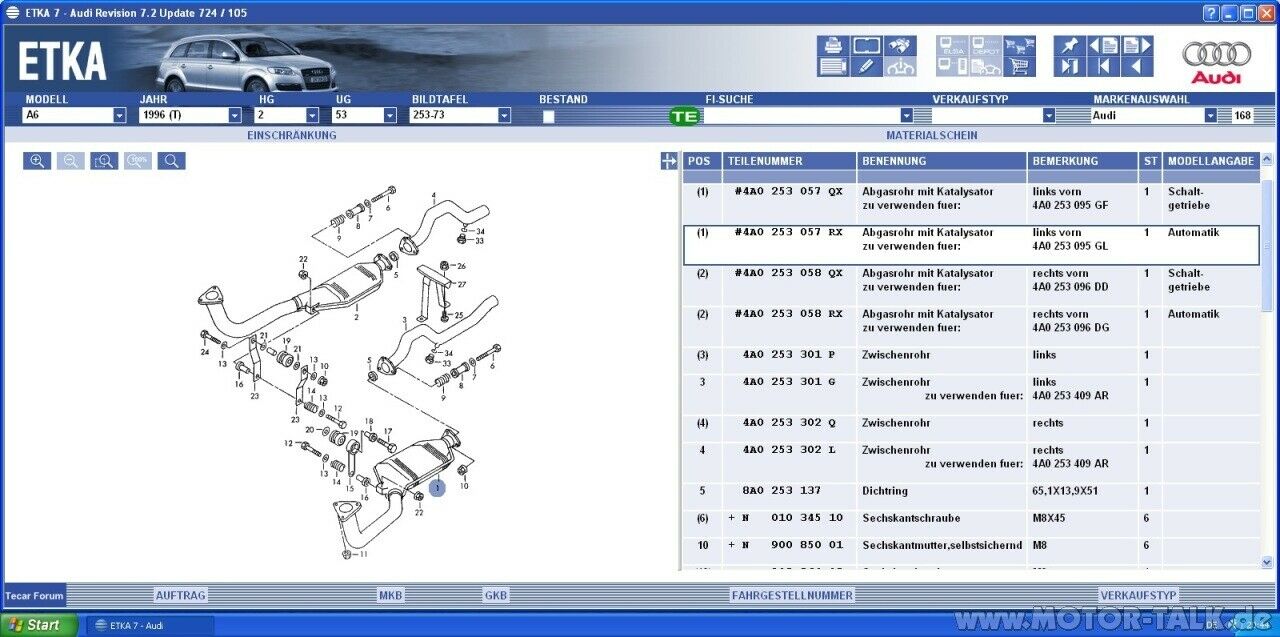The width and height of the screenshot is (1280, 637).
Task: Click the plain magnifier icon
Action: tap(172, 161)
